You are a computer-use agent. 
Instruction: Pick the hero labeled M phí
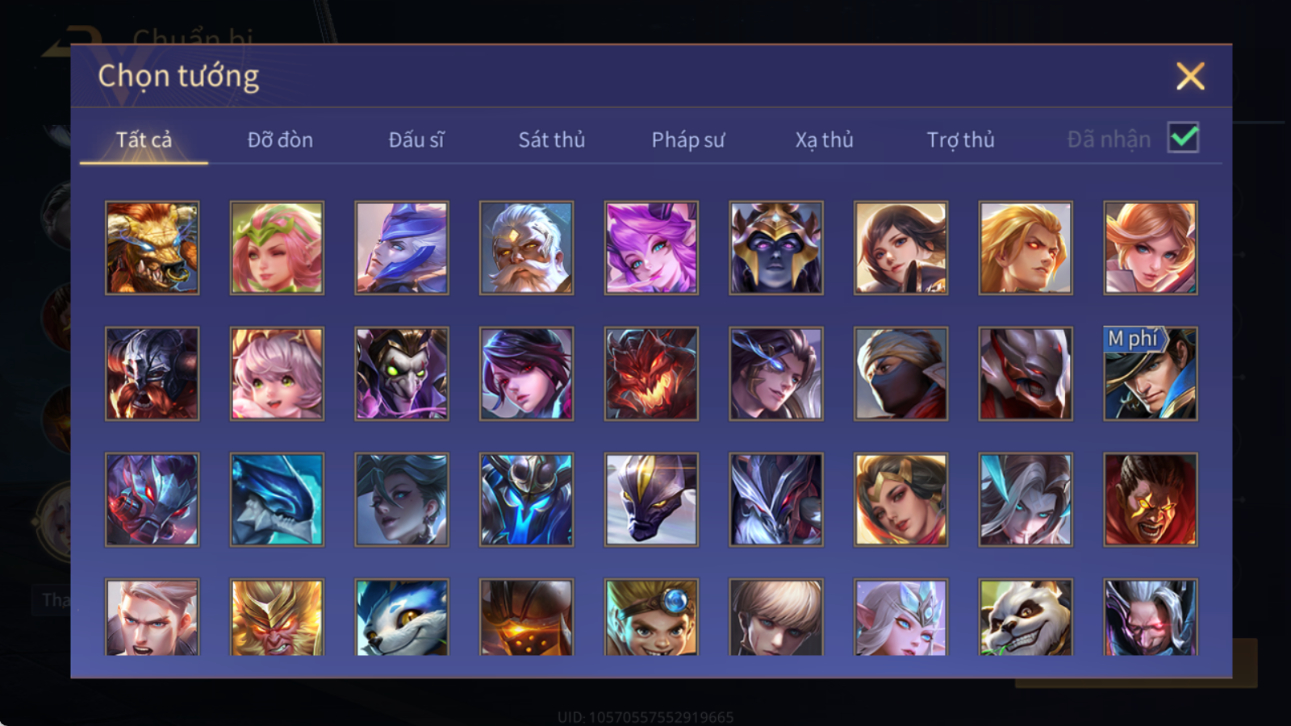click(1150, 374)
